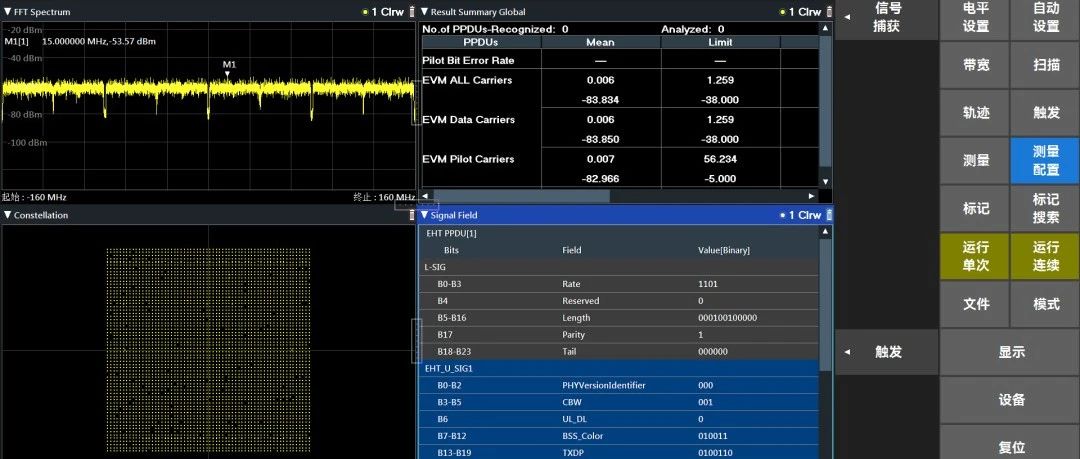Collapse the Constellation panel triangle
Screen dimensions: 1080x459
(x=8, y=215)
